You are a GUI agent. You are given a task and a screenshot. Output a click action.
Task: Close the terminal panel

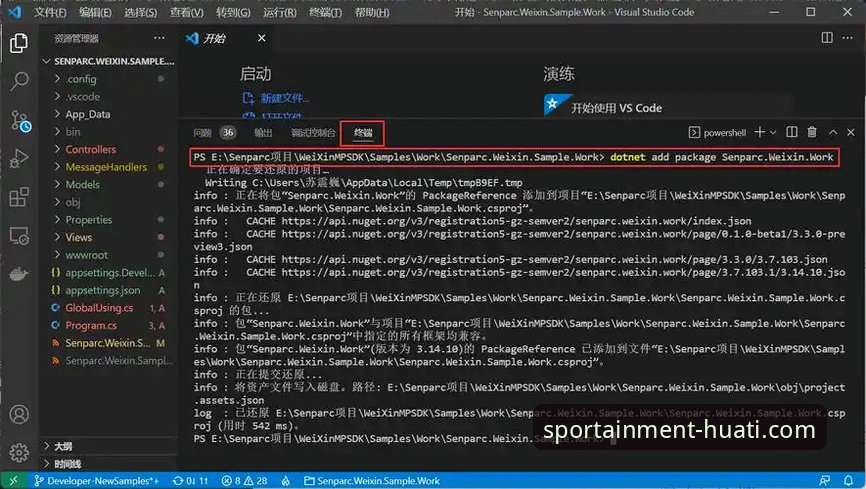coord(851,132)
